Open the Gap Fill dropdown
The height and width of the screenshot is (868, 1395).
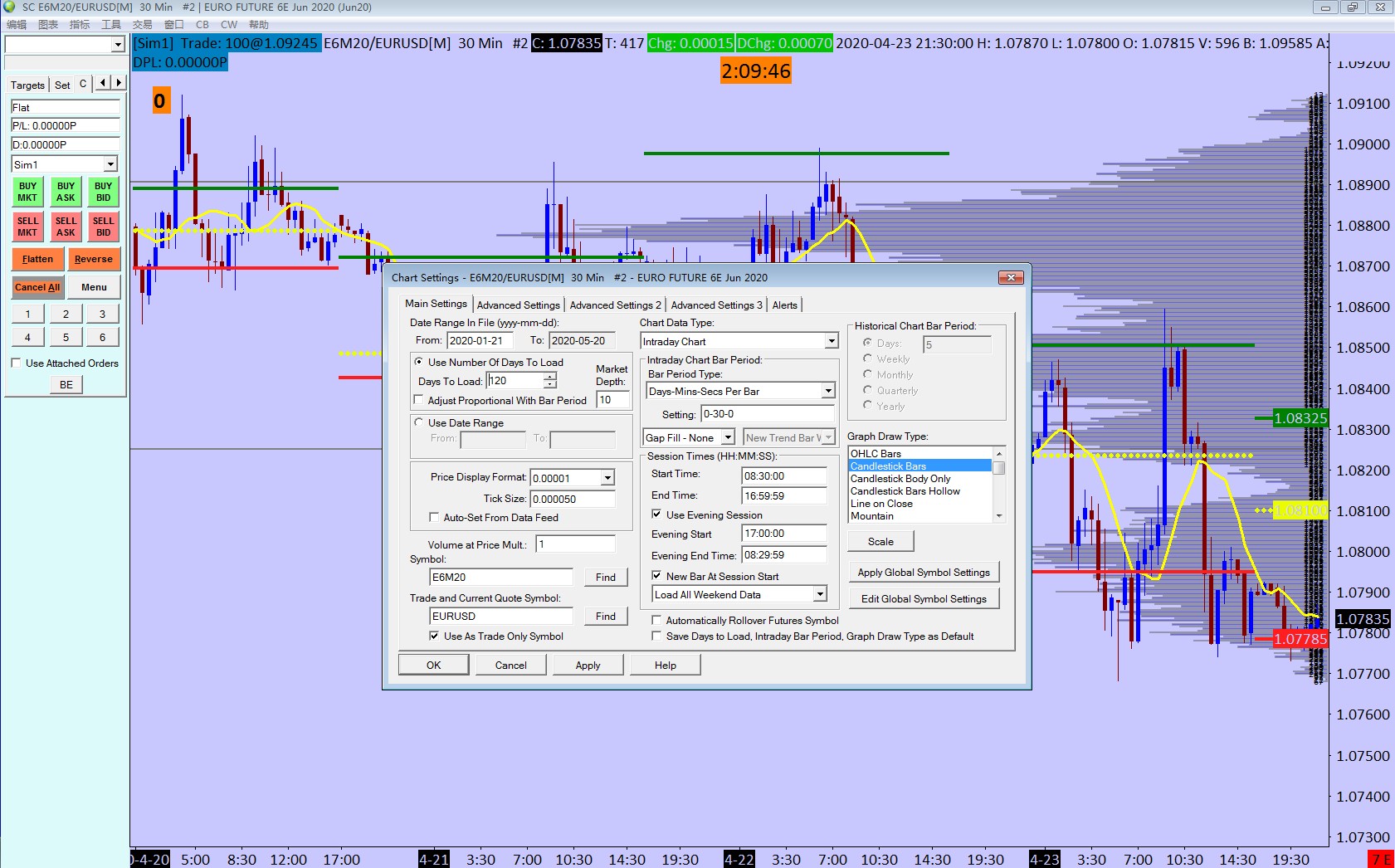pyautogui.click(x=728, y=437)
